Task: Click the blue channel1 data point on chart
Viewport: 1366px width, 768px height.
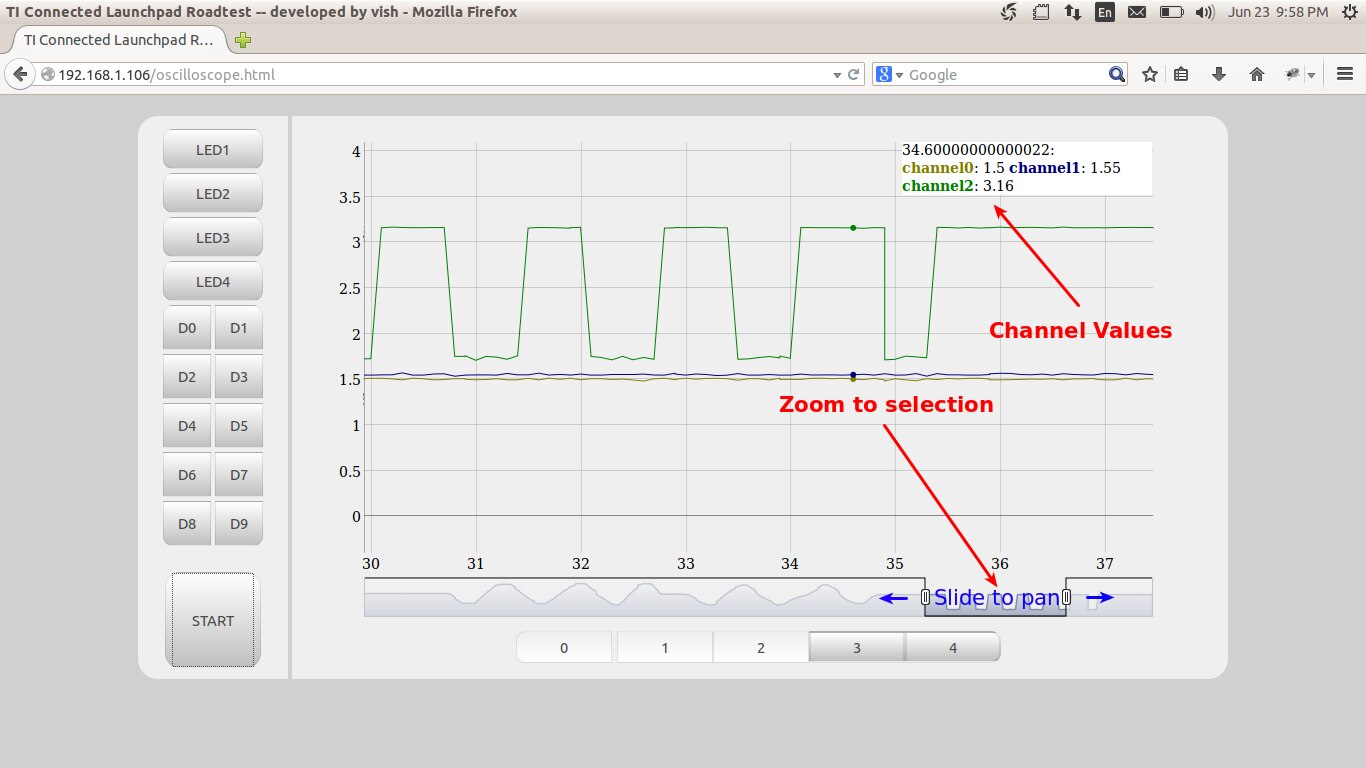Action: tap(853, 375)
